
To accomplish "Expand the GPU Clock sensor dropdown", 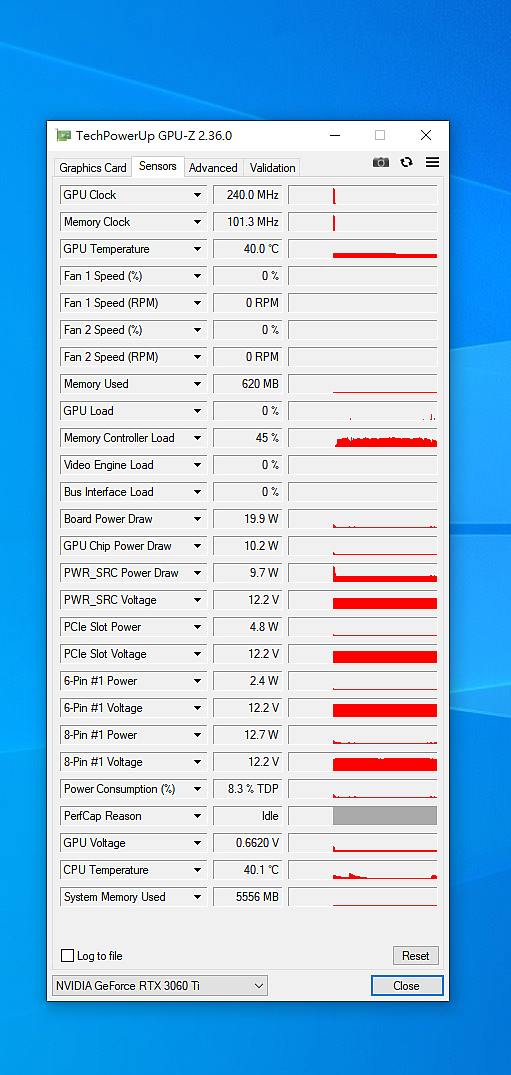I will pos(198,195).
